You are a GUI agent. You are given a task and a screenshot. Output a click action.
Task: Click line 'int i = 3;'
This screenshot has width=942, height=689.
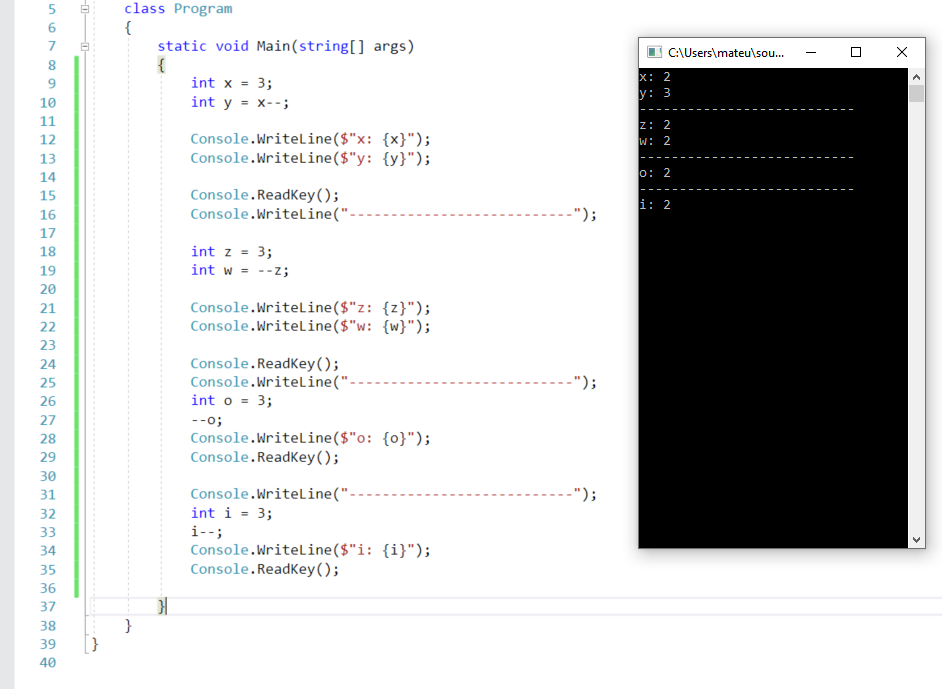coord(231,513)
